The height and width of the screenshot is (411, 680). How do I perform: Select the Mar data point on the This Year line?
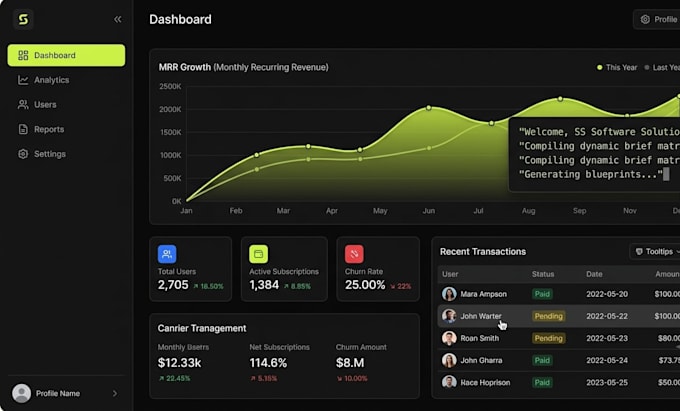[x=308, y=147]
